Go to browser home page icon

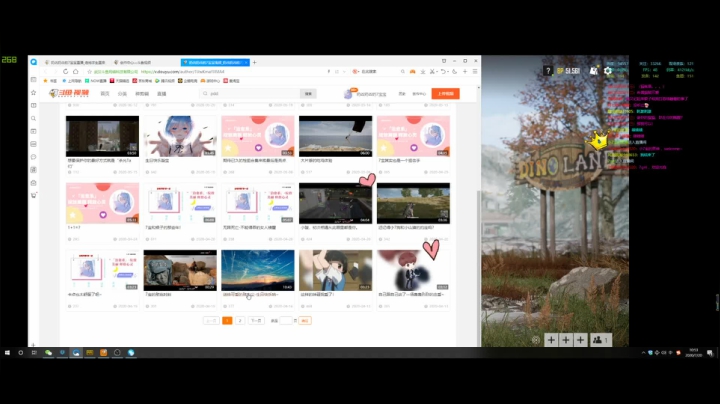(76, 72)
